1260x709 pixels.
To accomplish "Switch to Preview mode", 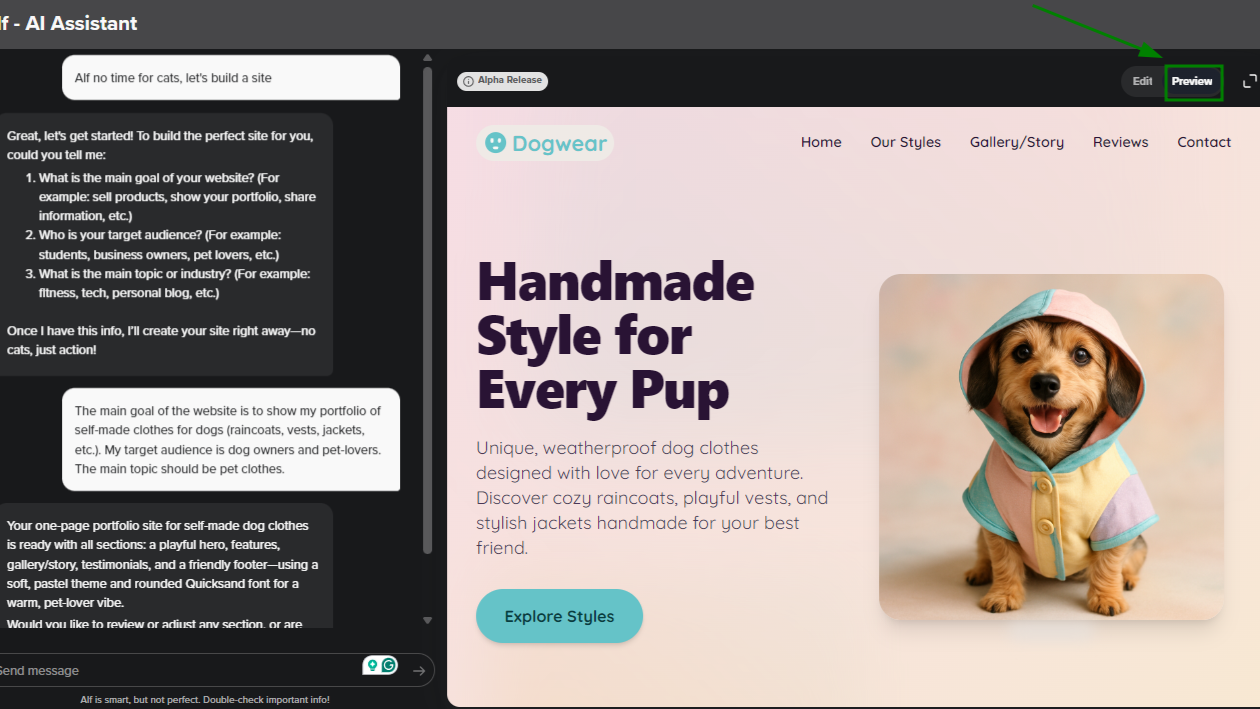I will (x=1192, y=81).
